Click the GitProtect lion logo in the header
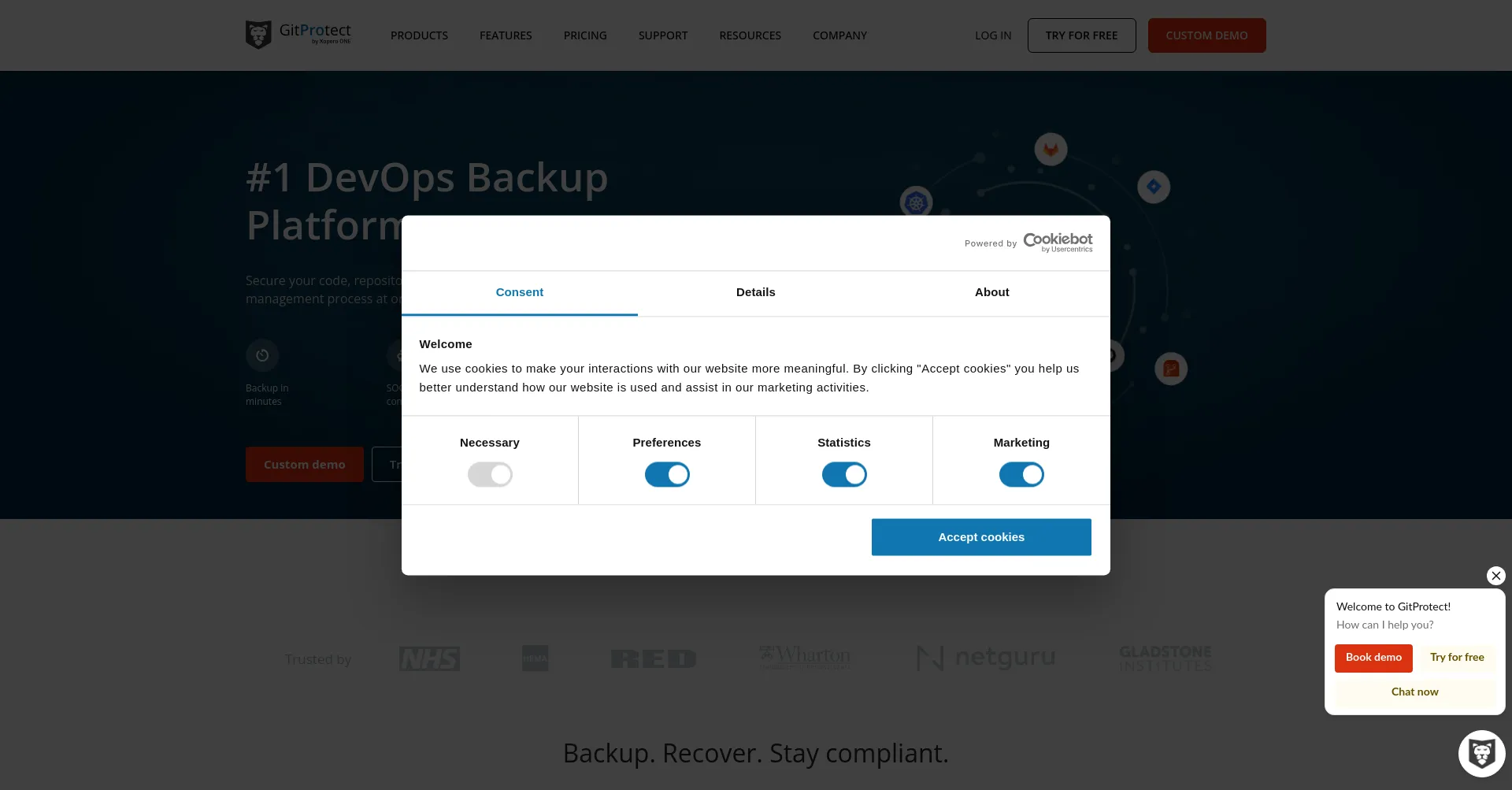 [x=258, y=34]
